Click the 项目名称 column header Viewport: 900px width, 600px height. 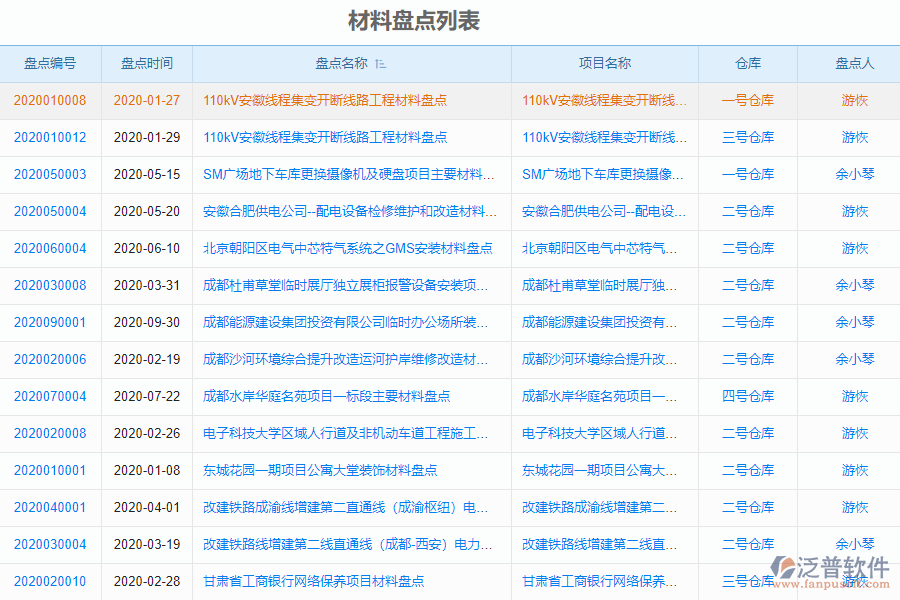coord(605,63)
